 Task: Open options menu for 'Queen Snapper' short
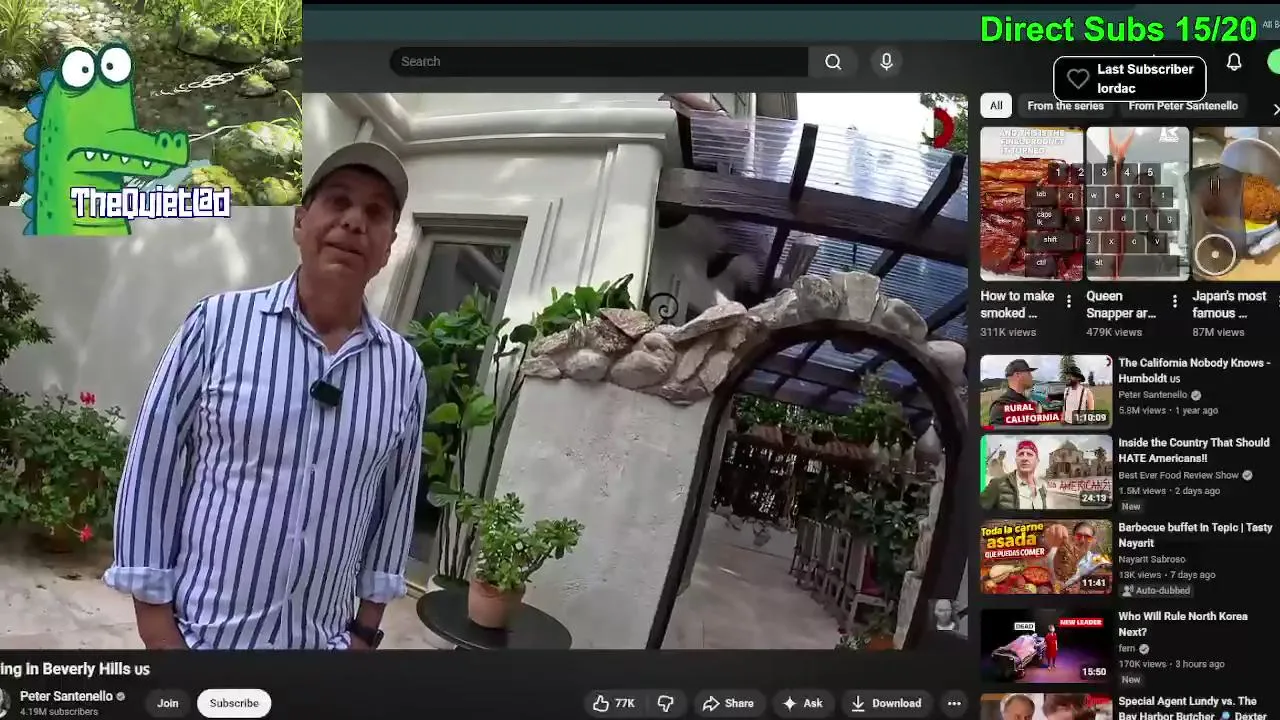[1175, 300]
